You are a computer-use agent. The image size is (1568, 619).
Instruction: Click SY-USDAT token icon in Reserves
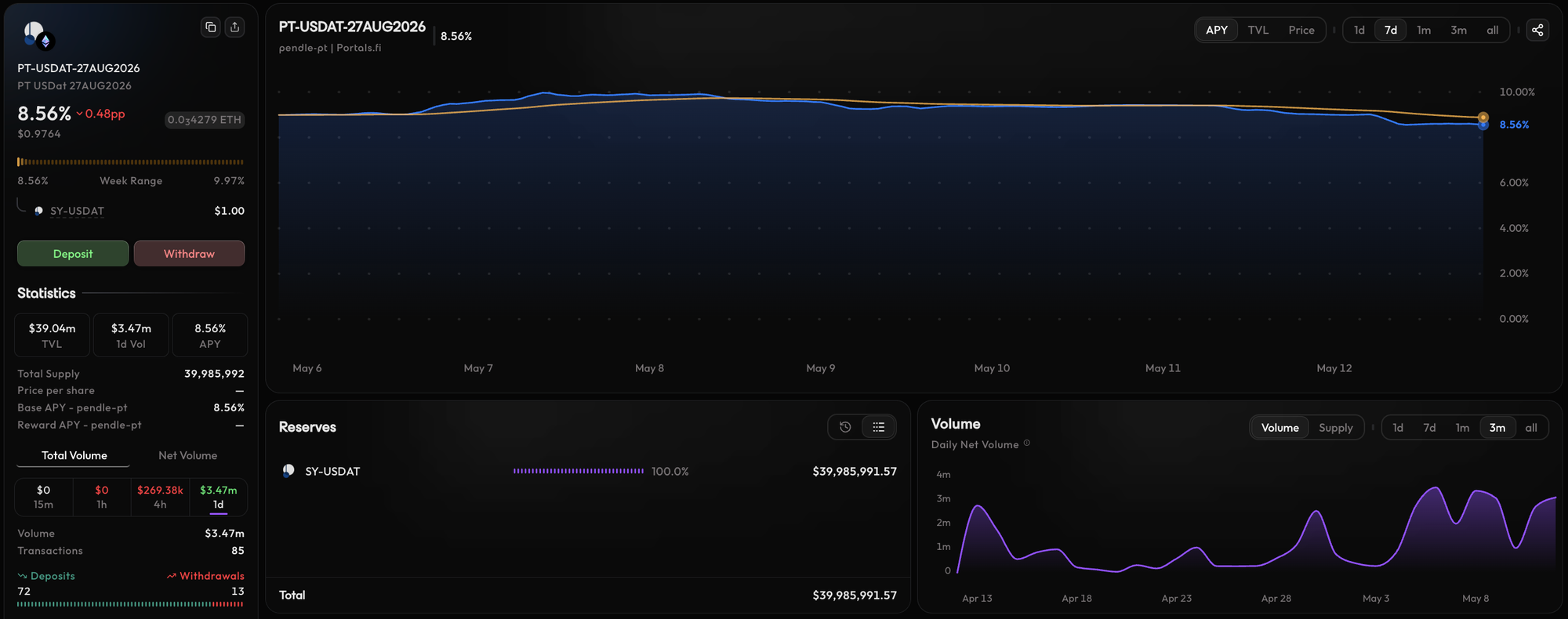pos(289,471)
